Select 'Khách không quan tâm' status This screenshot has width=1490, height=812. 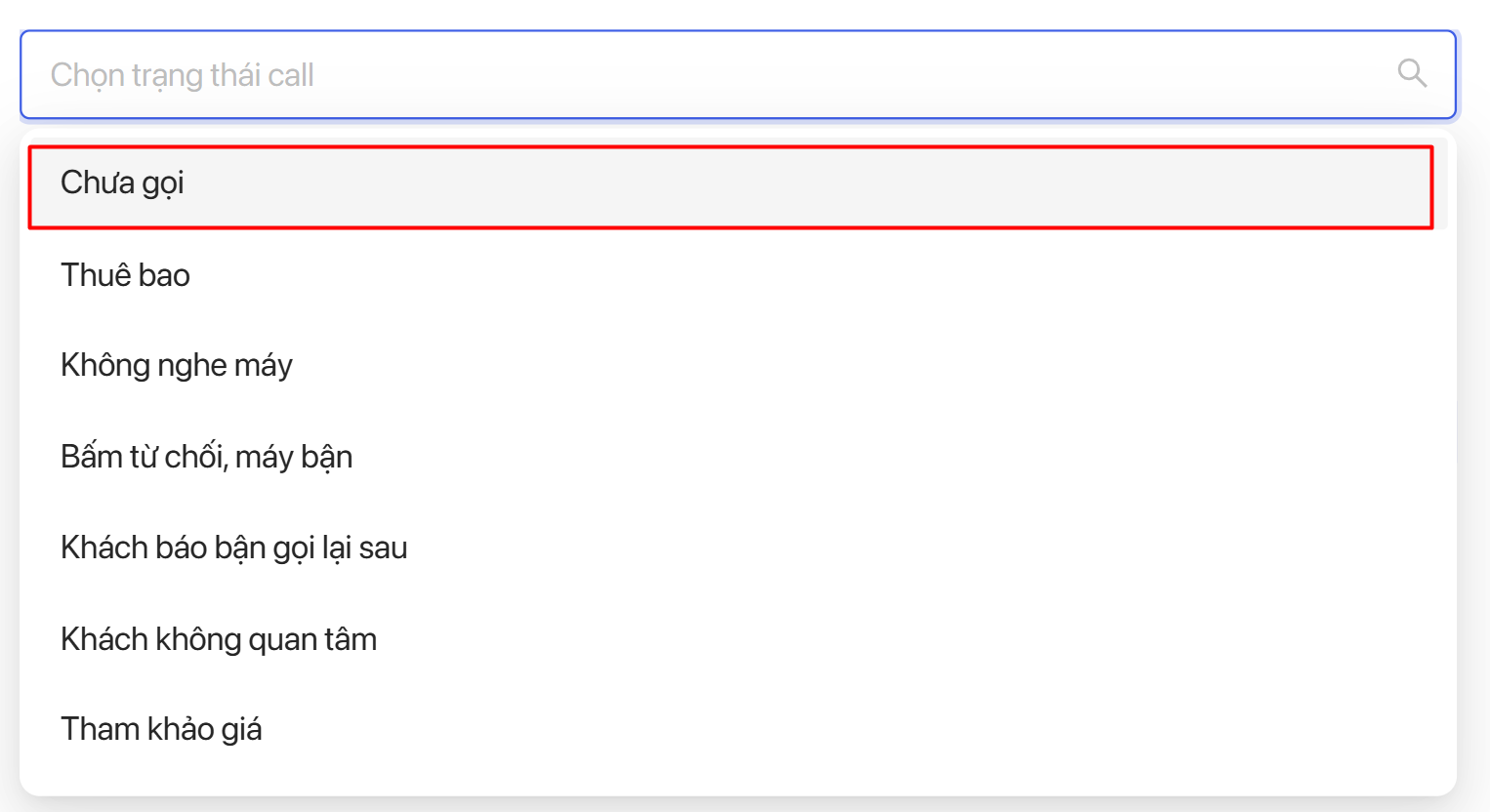pyautogui.click(x=738, y=639)
